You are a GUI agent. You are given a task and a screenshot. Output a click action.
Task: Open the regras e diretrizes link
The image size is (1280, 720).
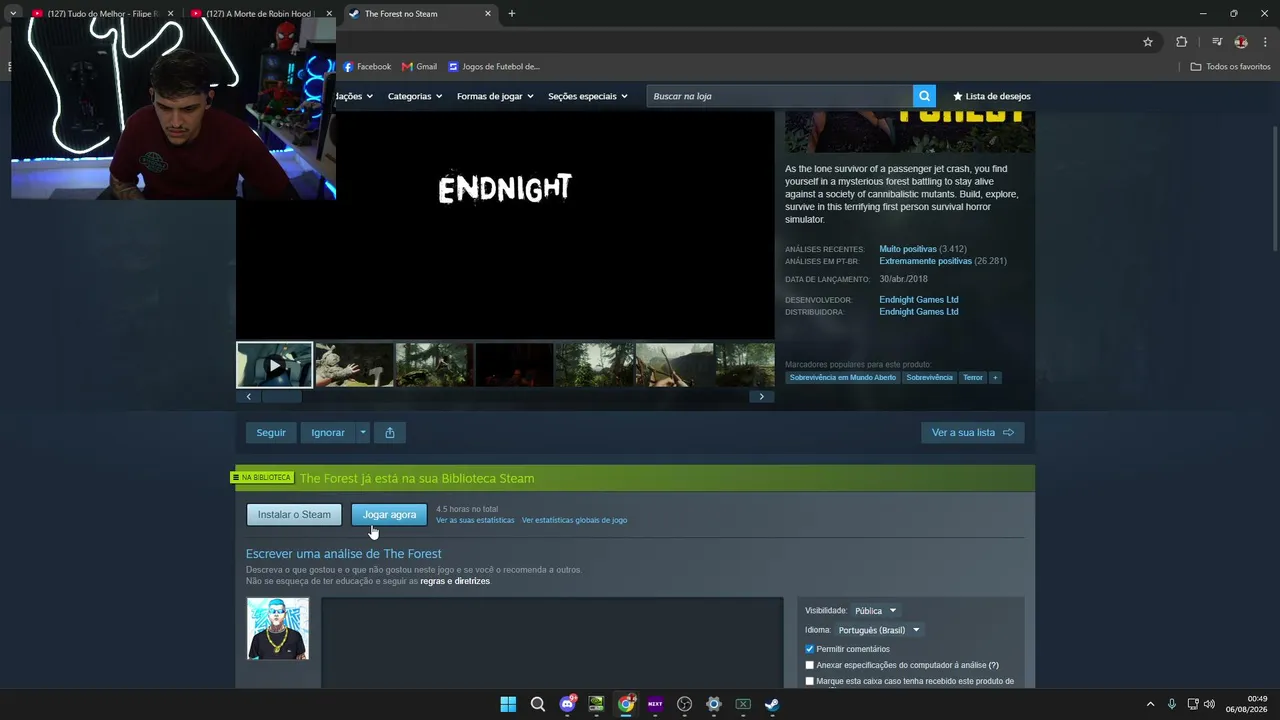click(455, 581)
